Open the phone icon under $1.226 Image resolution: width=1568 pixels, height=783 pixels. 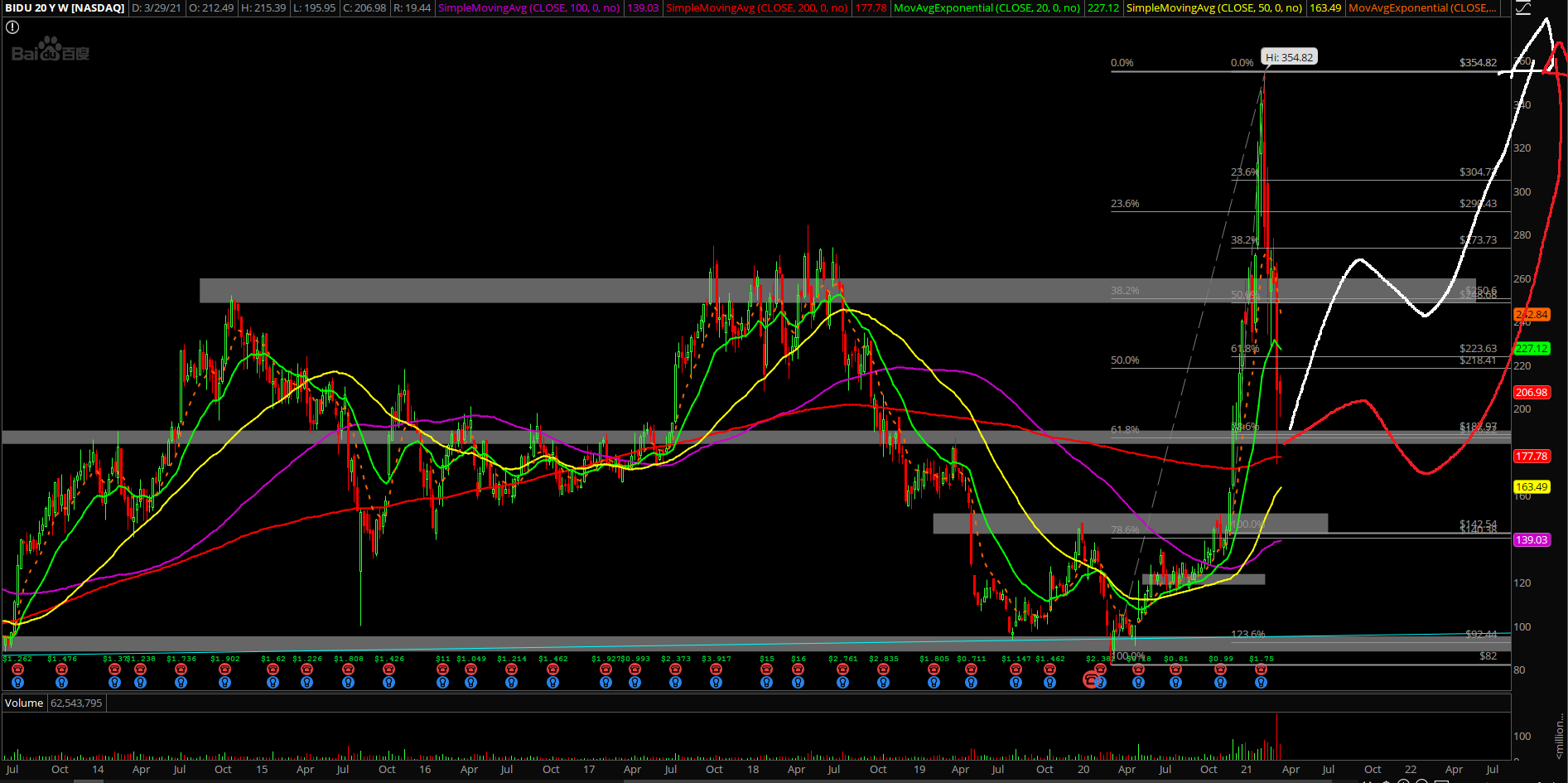point(306,670)
